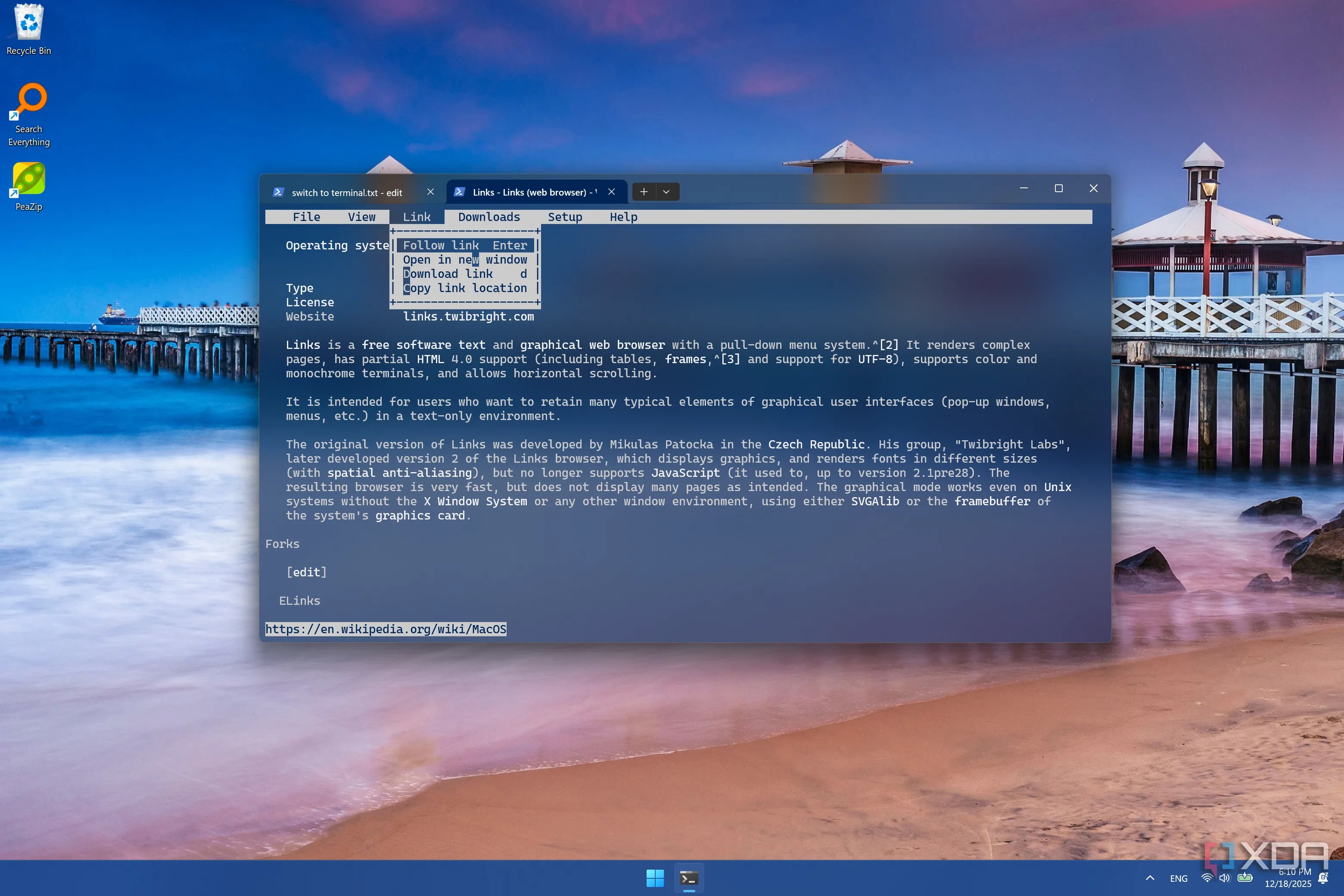Open the View menu in Links

362,217
